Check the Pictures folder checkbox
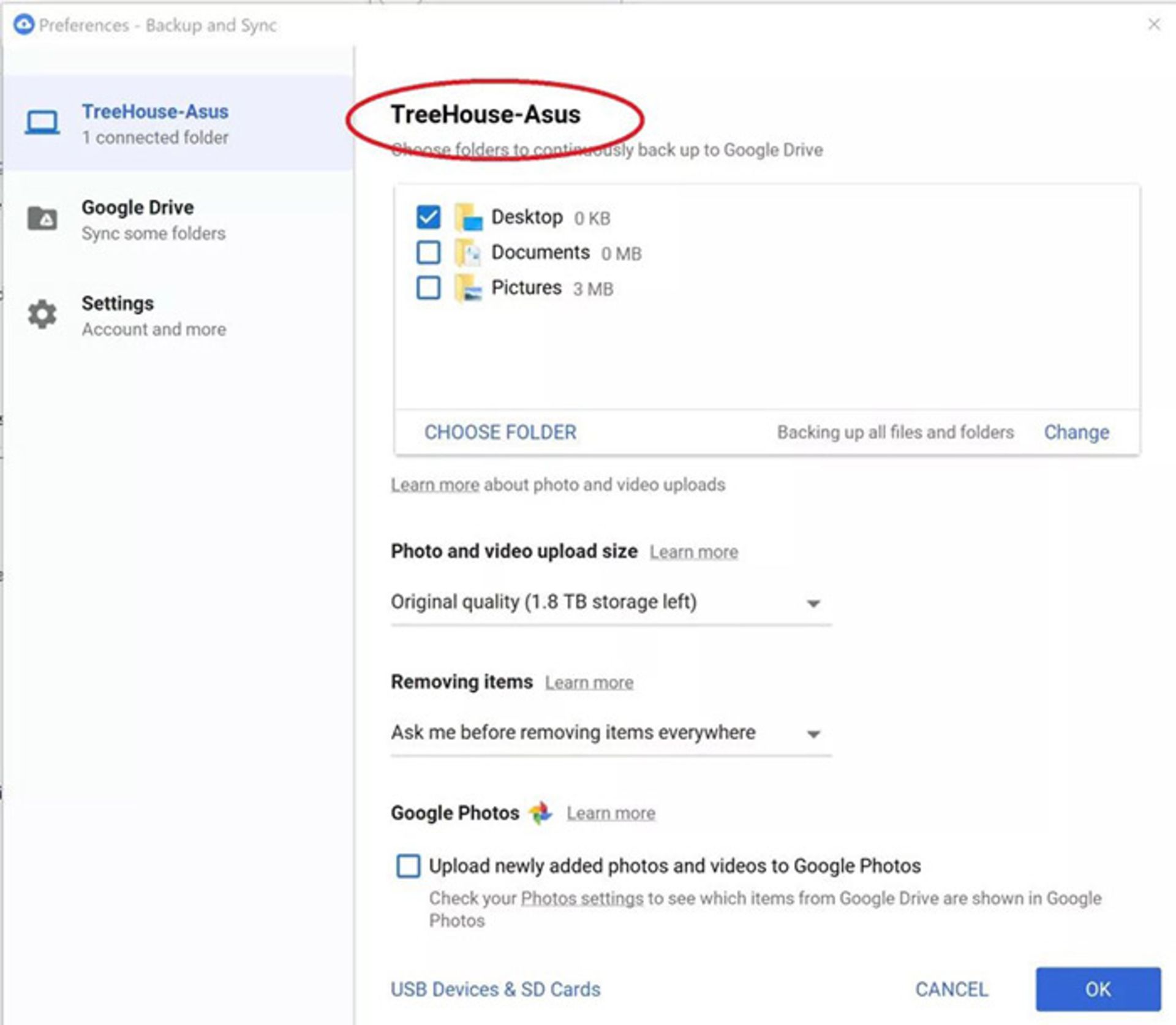 [x=428, y=287]
